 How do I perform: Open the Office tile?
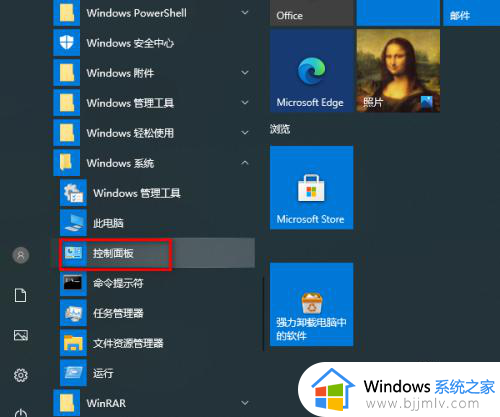coord(312,13)
